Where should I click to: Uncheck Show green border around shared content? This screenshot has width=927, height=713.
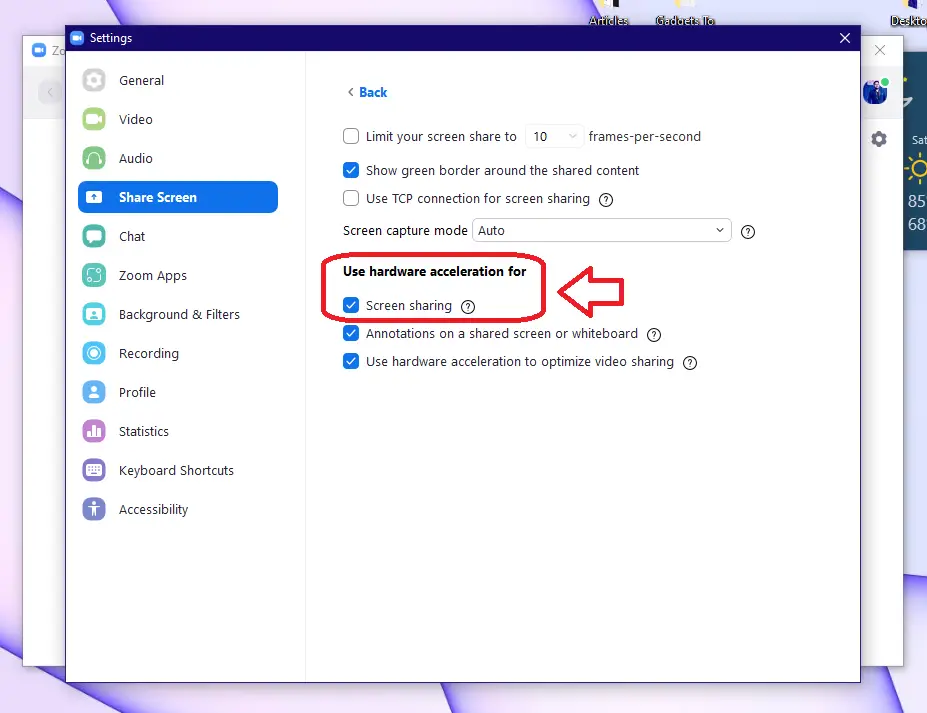tap(351, 170)
